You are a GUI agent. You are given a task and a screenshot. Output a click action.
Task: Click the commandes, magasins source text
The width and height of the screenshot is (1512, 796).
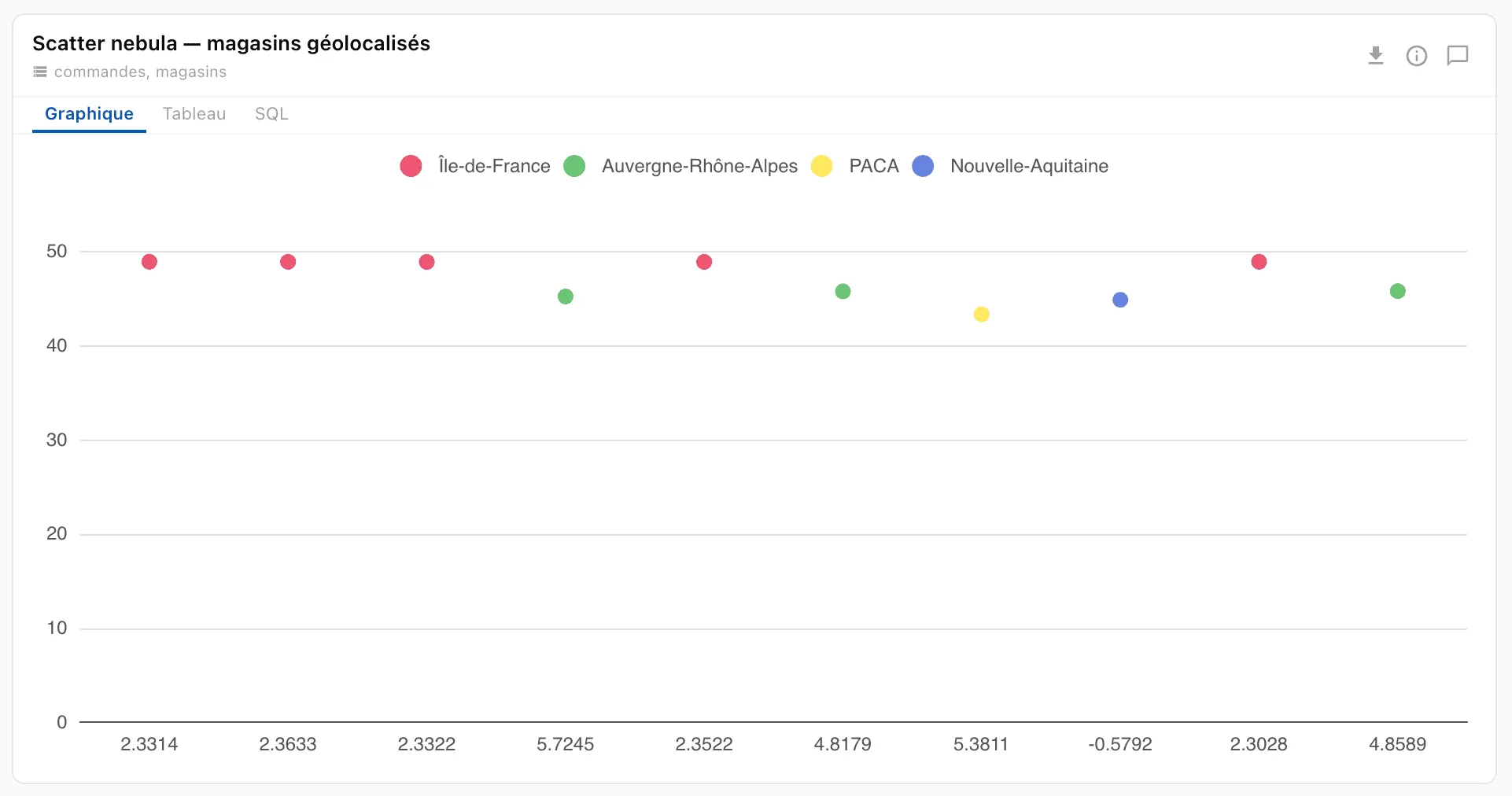140,72
